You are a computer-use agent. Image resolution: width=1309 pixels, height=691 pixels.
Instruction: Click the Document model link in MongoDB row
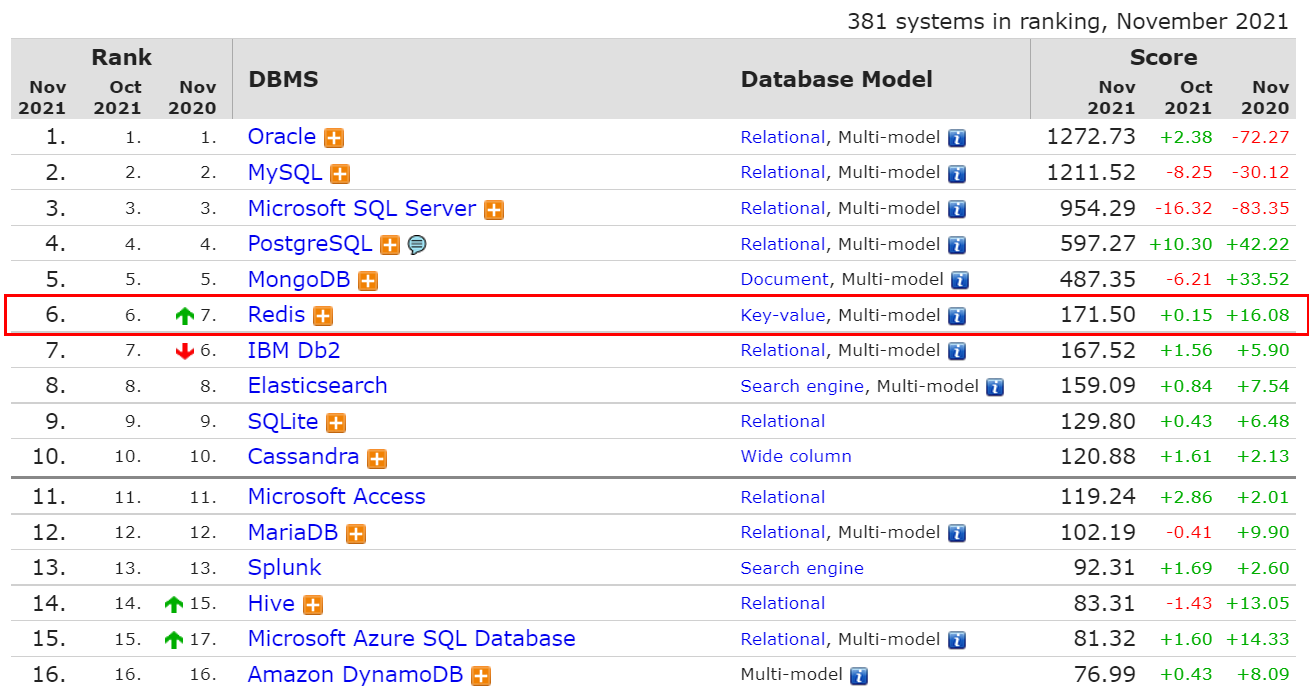coord(785,280)
